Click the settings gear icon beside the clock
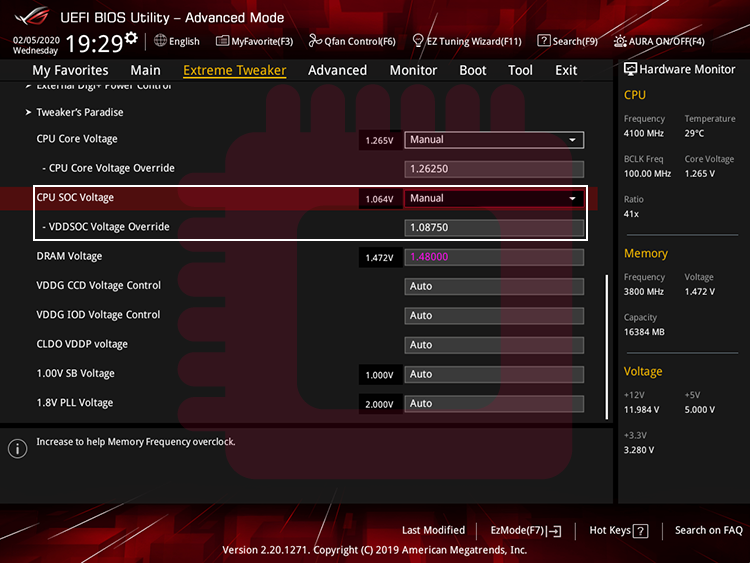 pyautogui.click(x=131, y=38)
